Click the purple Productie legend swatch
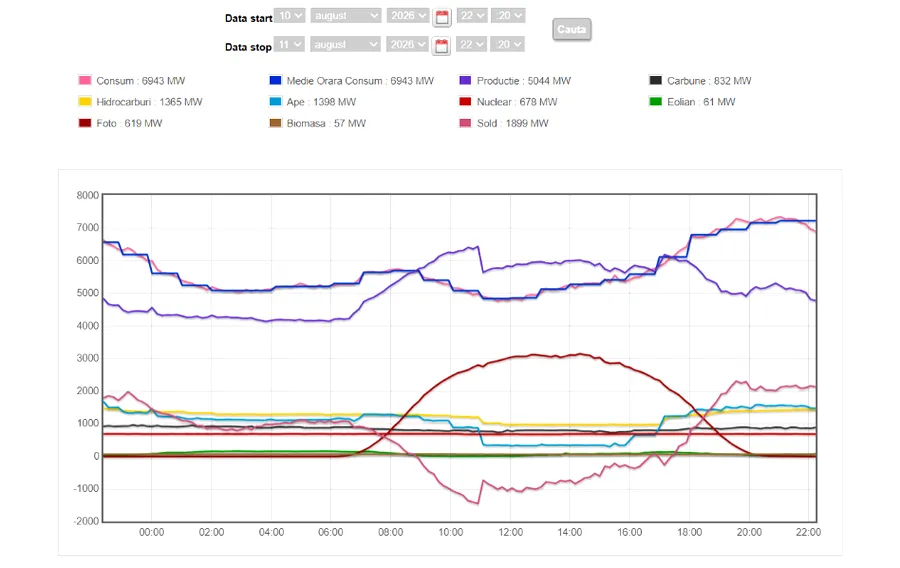900x568 pixels. [x=465, y=80]
